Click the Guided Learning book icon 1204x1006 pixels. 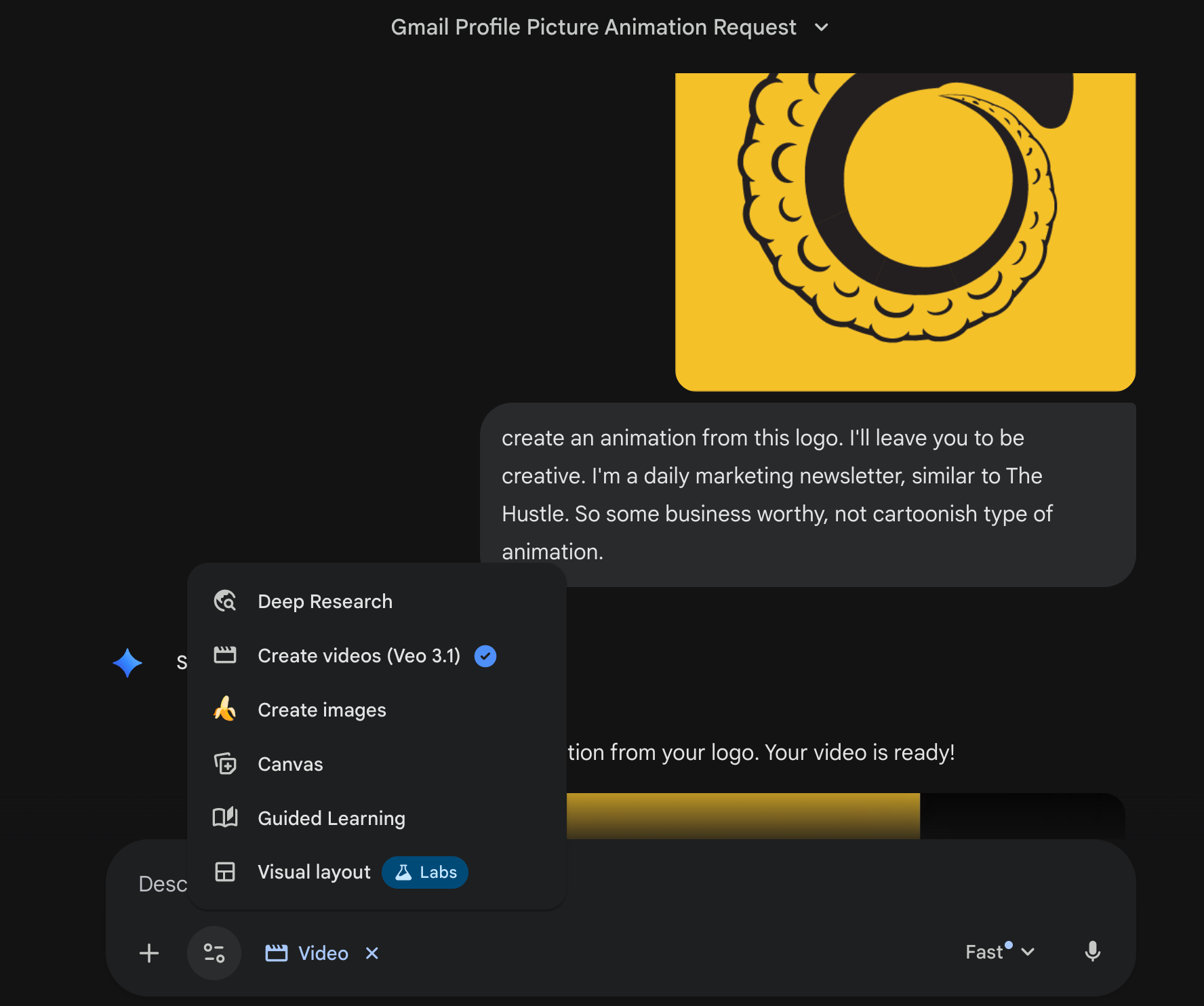(x=224, y=818)
